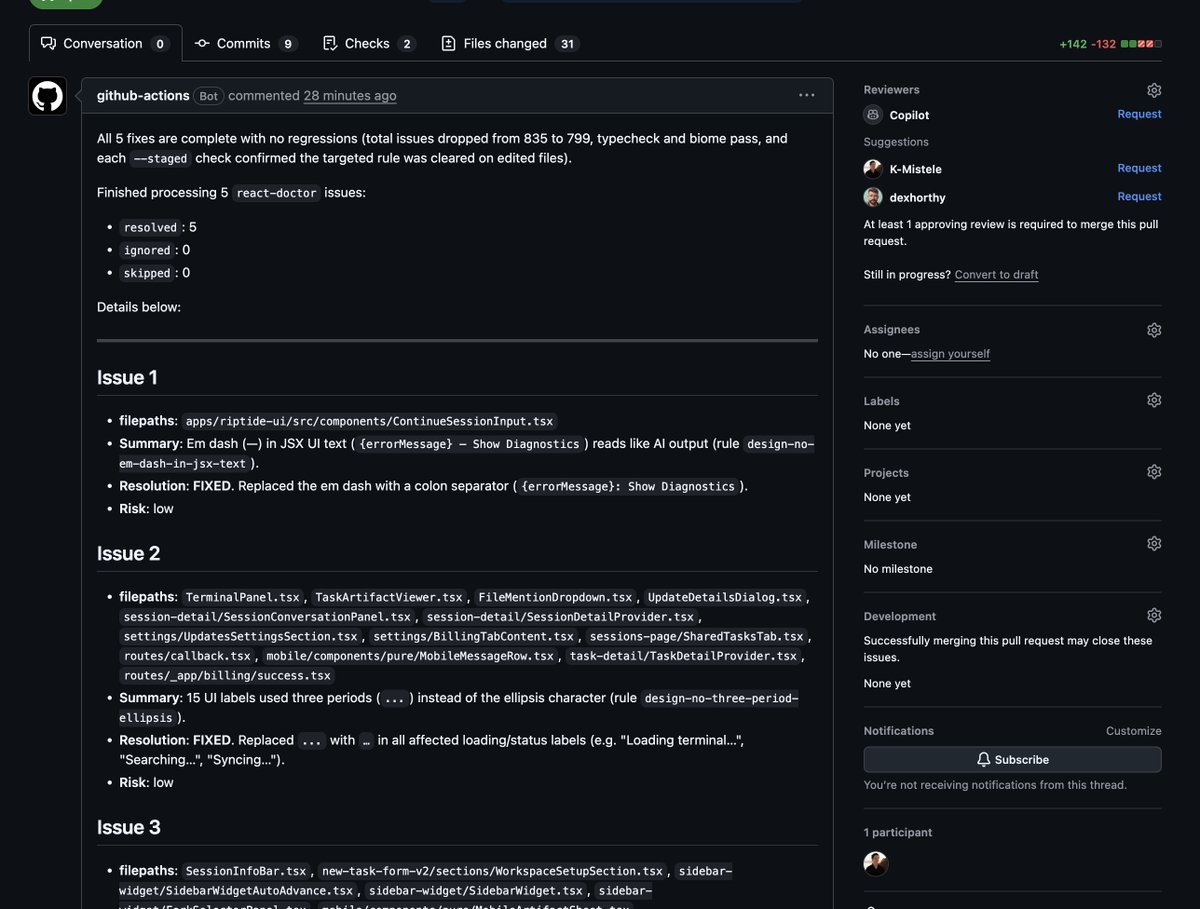Click the --staged code label

coord(160,159)
